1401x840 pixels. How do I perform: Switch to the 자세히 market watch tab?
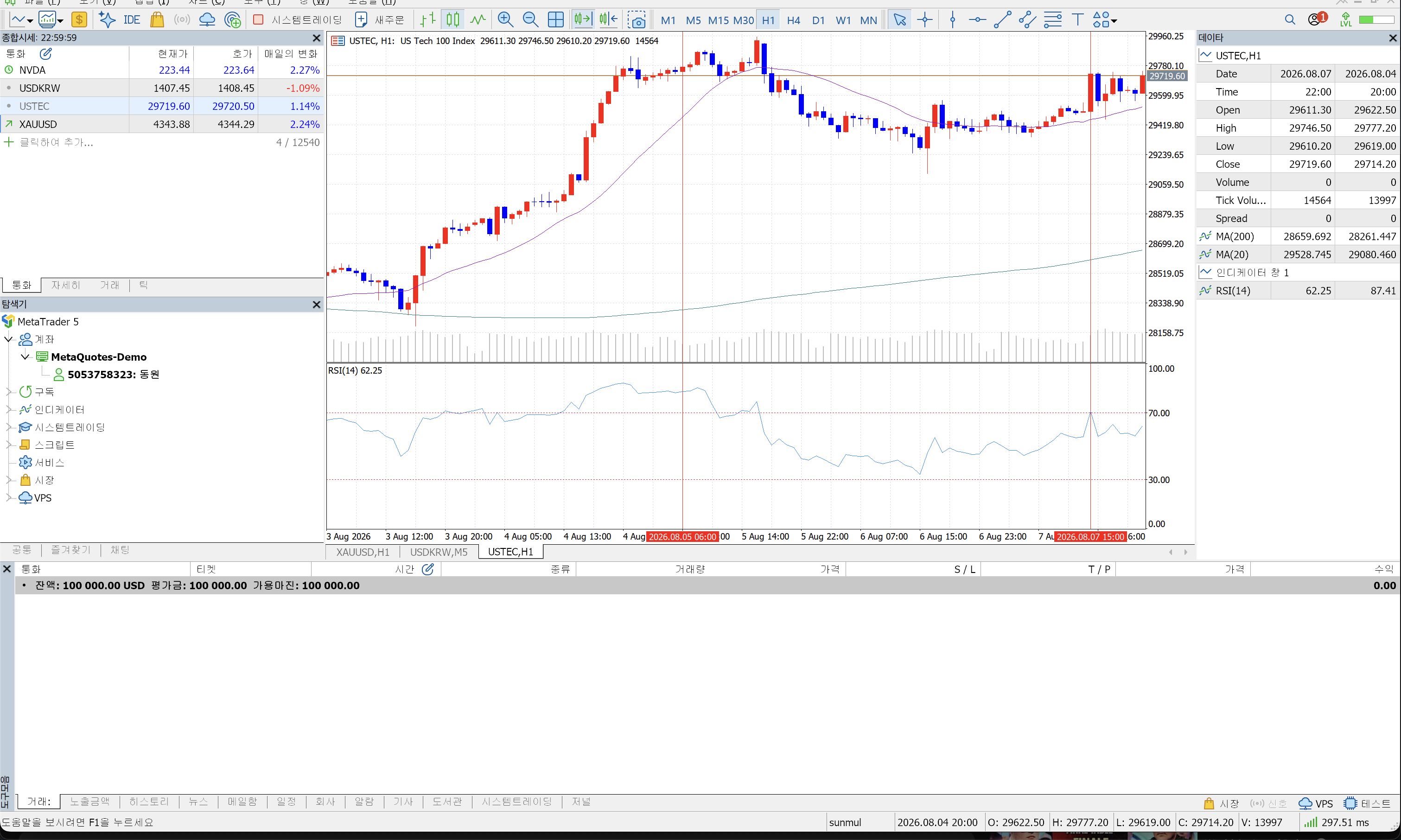(66, 285)
